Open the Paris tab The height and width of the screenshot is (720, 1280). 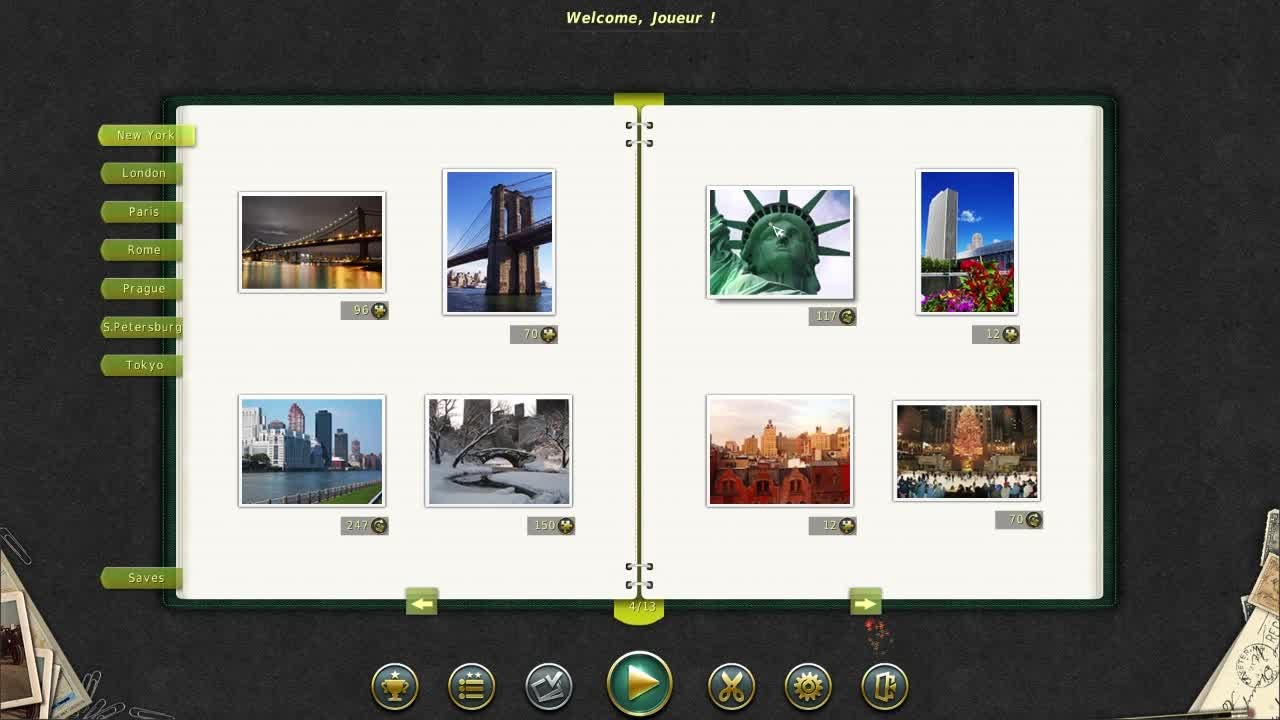coord(143,212)
